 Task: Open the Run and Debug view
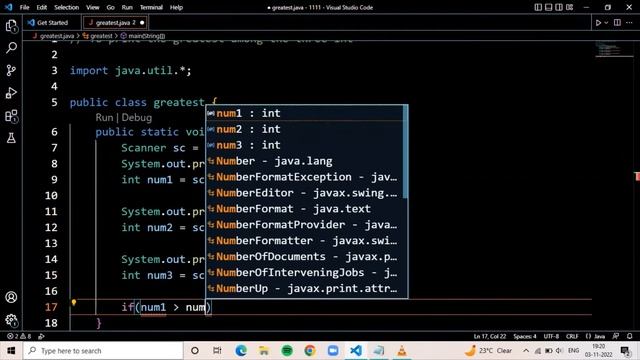click(11, 93)
